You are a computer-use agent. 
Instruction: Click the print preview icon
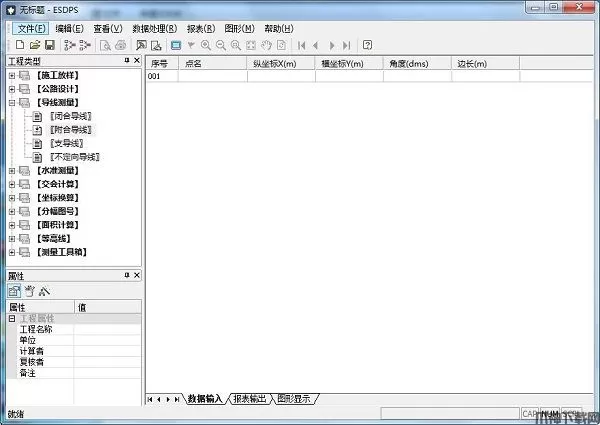[105, 45]
